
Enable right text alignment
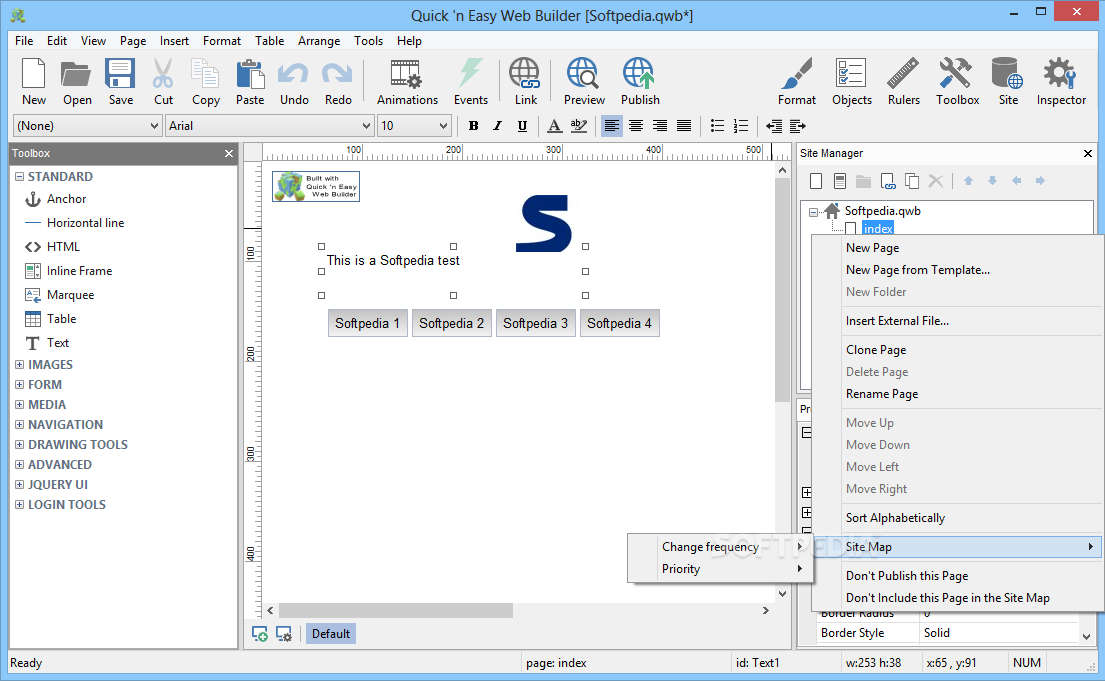660,126
